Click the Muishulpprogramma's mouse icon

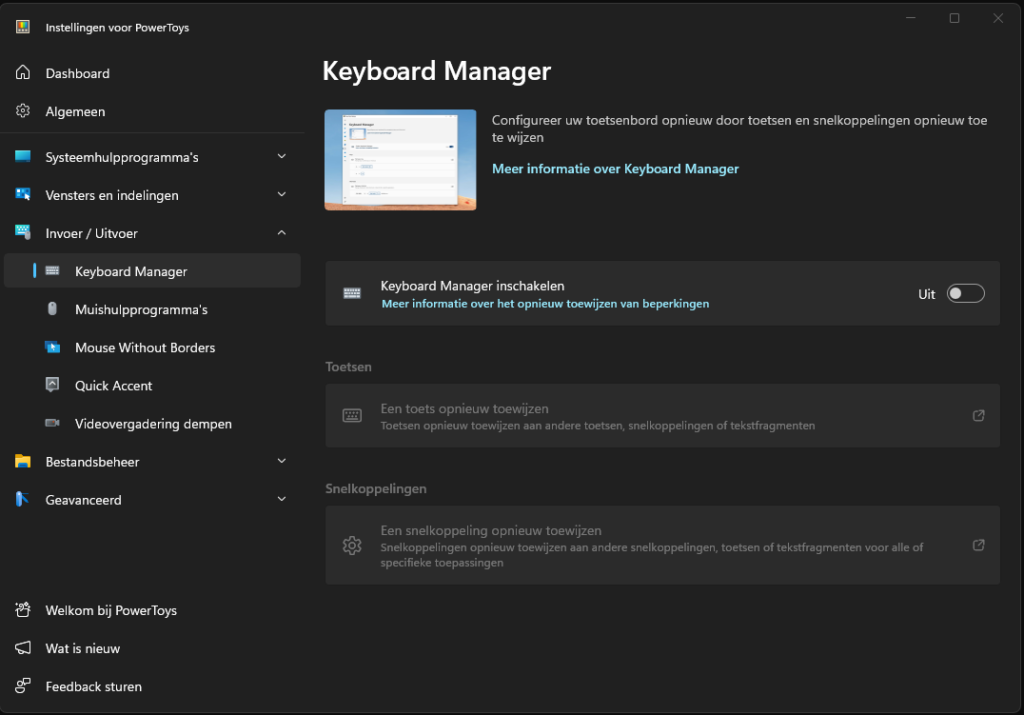click(x=52, y=308)
